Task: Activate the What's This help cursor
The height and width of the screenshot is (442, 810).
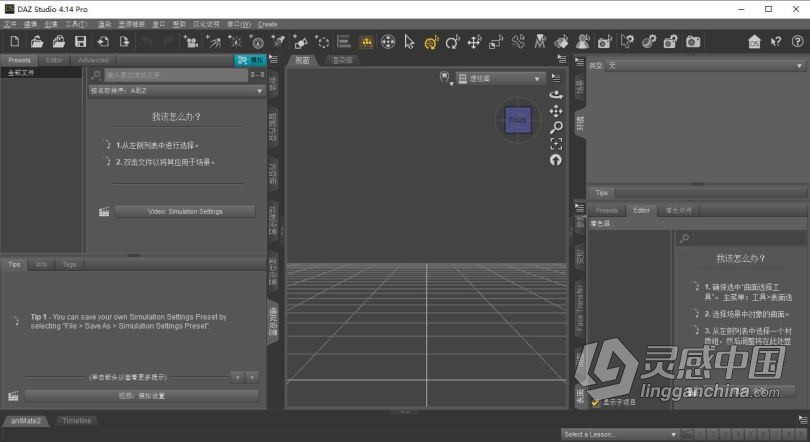Action: coord(776,41)
